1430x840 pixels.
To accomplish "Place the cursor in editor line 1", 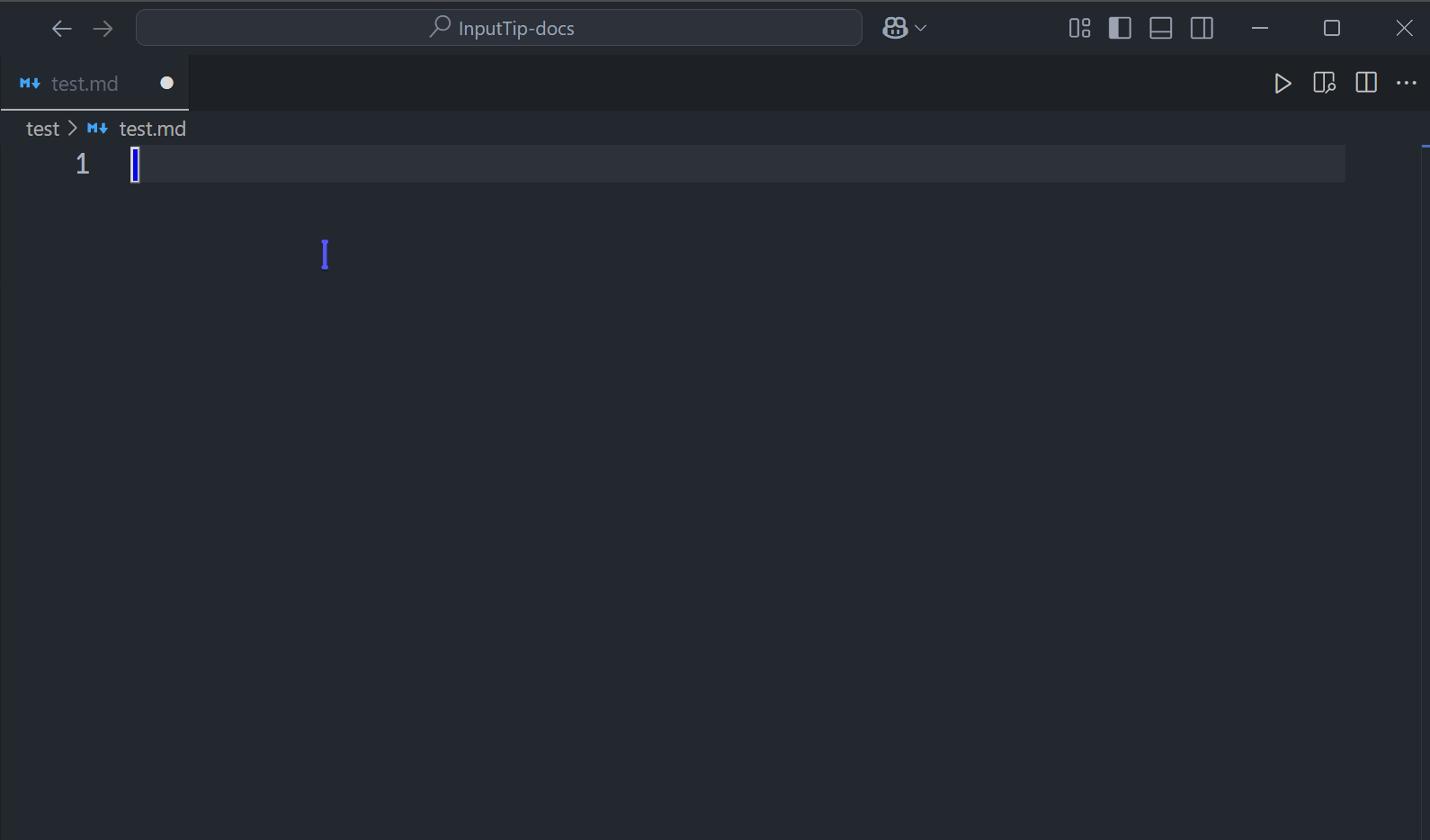I will click(737, 164).
